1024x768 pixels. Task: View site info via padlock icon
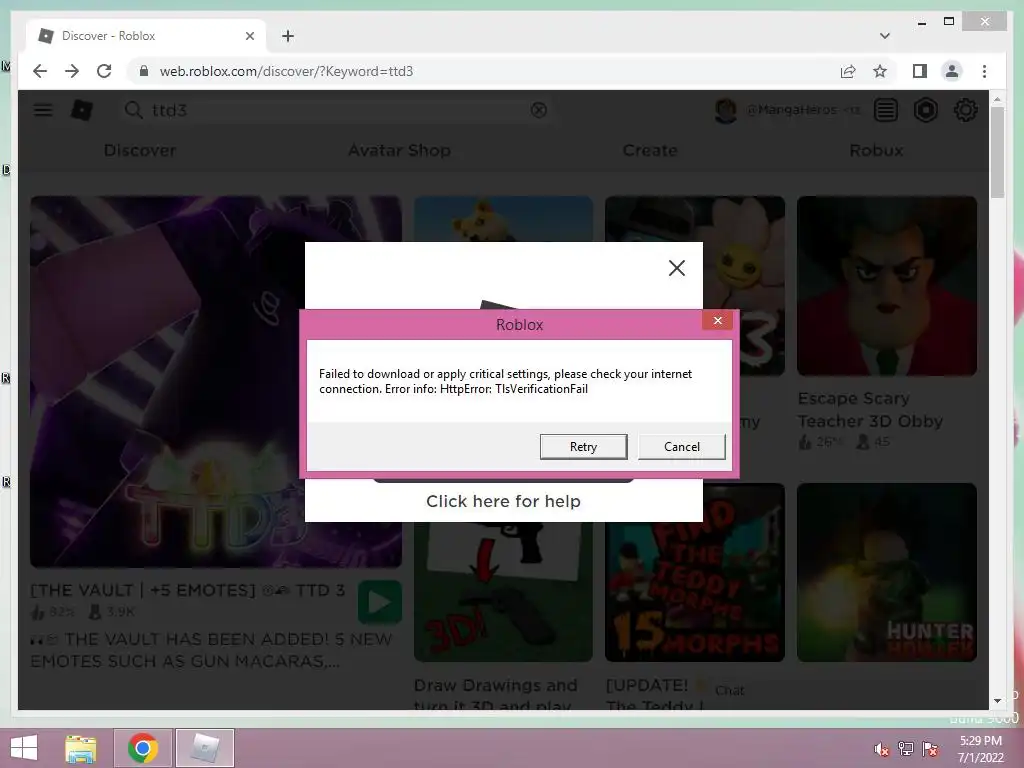pos(144,71)
